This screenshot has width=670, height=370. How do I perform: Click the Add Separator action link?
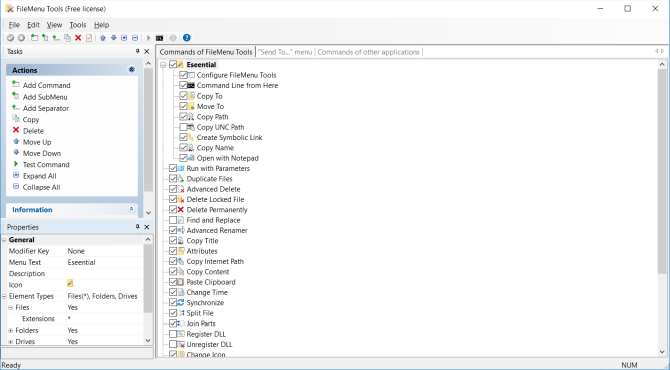(x=46, y=109)
